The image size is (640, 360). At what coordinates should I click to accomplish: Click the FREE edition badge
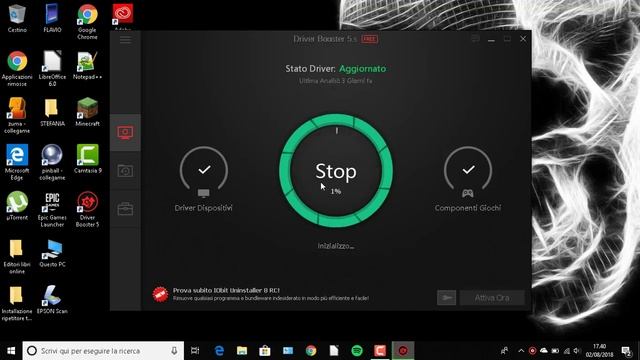[x=369, y=39]
